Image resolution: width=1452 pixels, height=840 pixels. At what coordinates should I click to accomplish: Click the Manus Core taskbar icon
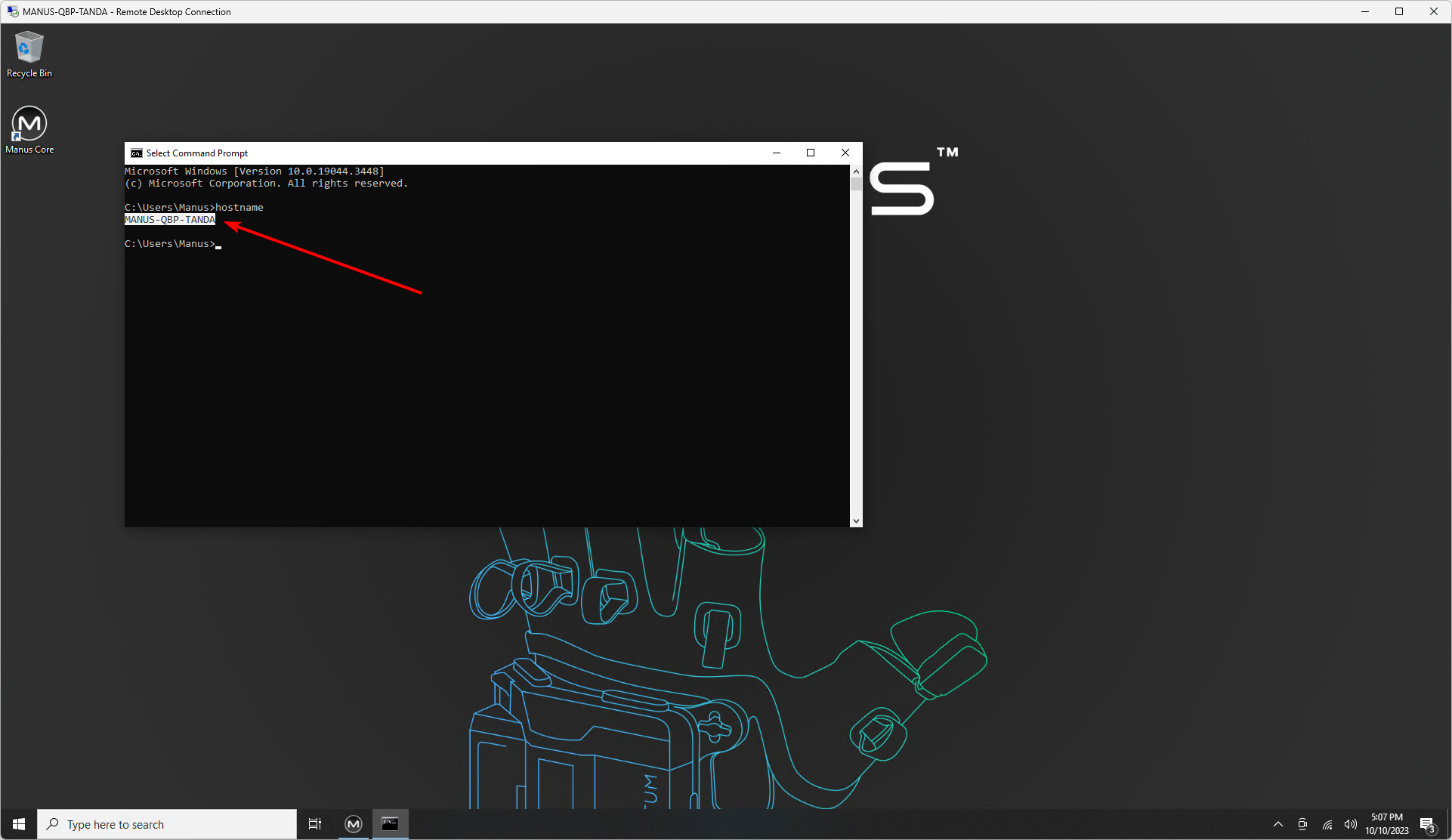point(353,824)
